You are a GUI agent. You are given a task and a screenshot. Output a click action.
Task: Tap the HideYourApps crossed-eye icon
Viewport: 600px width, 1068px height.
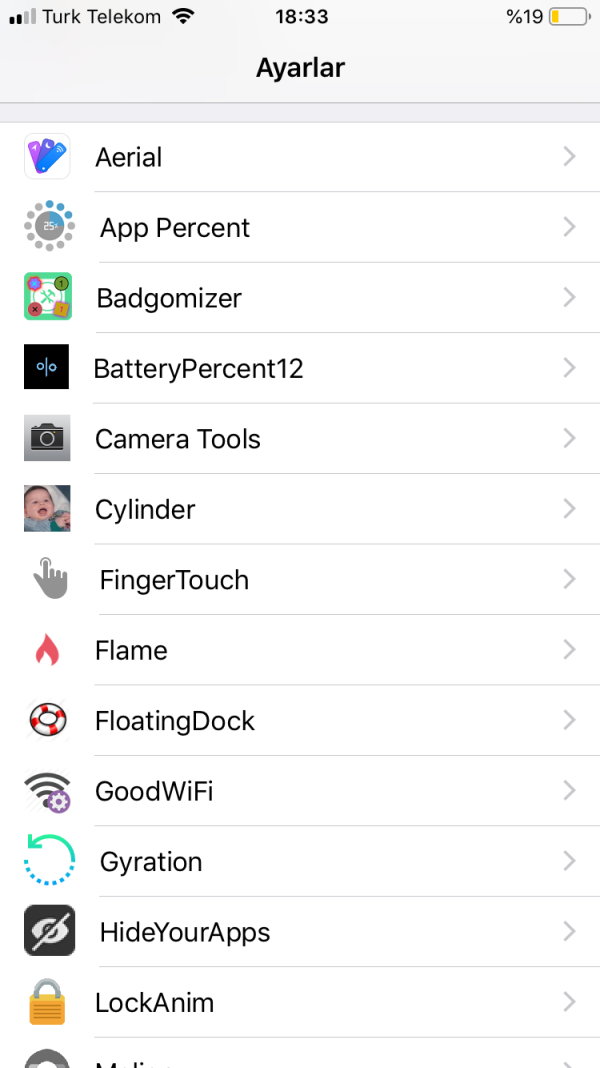pos(49,931)
